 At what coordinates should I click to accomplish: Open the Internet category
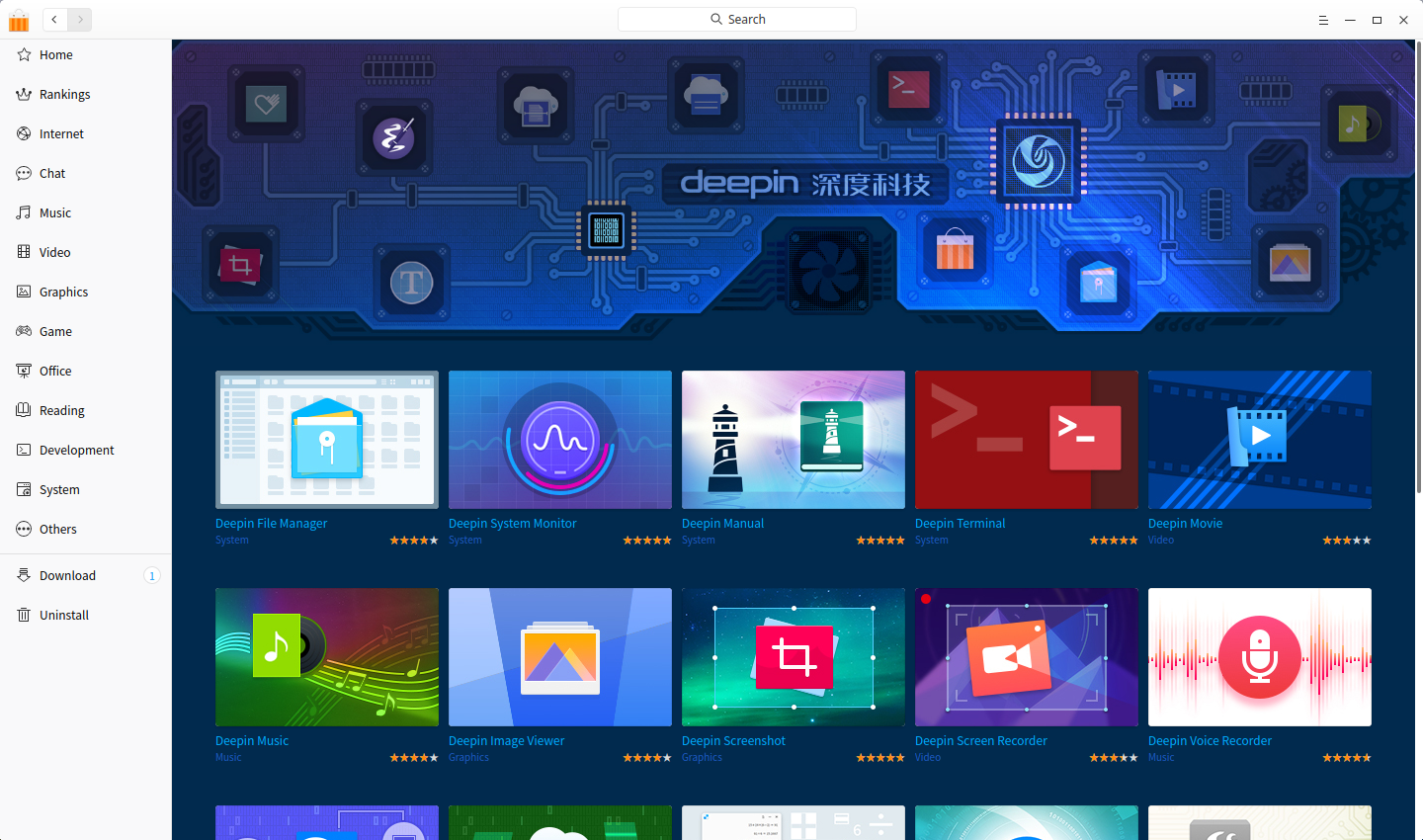click(x=86, y=133)
